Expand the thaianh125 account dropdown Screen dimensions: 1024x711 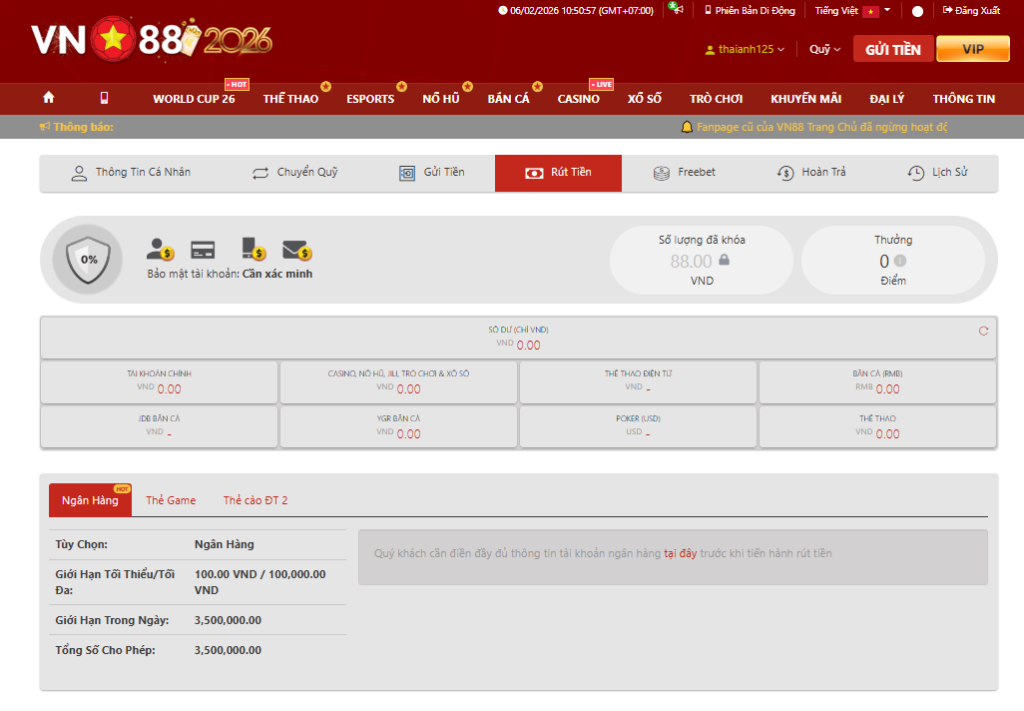(745, 49)
